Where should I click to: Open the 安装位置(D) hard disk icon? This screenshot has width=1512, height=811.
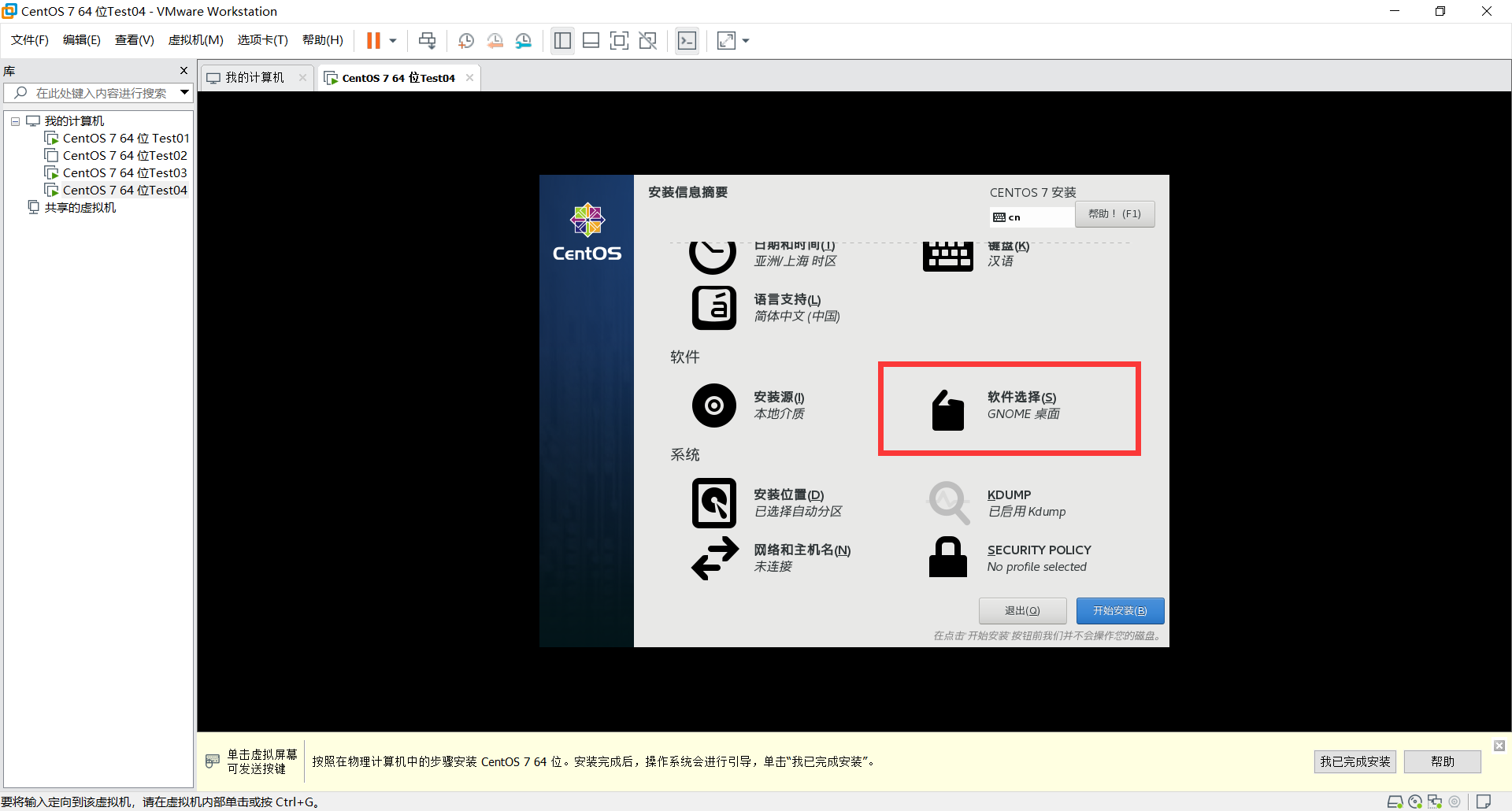coord(714,503)
